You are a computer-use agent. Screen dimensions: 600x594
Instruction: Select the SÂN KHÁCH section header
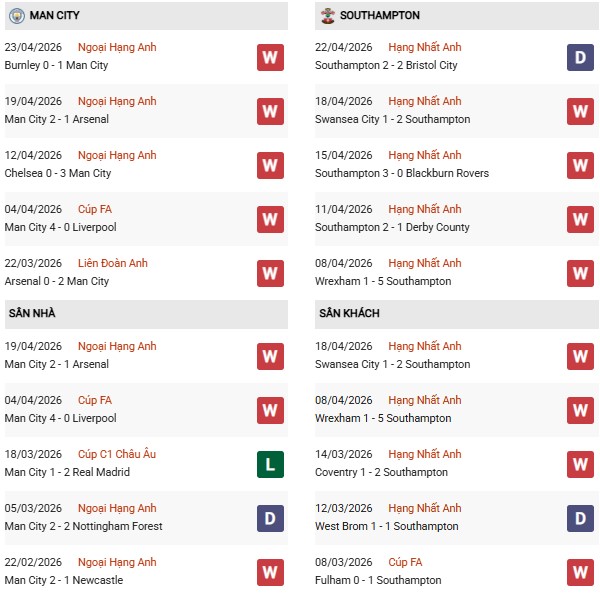pos(349,314)
